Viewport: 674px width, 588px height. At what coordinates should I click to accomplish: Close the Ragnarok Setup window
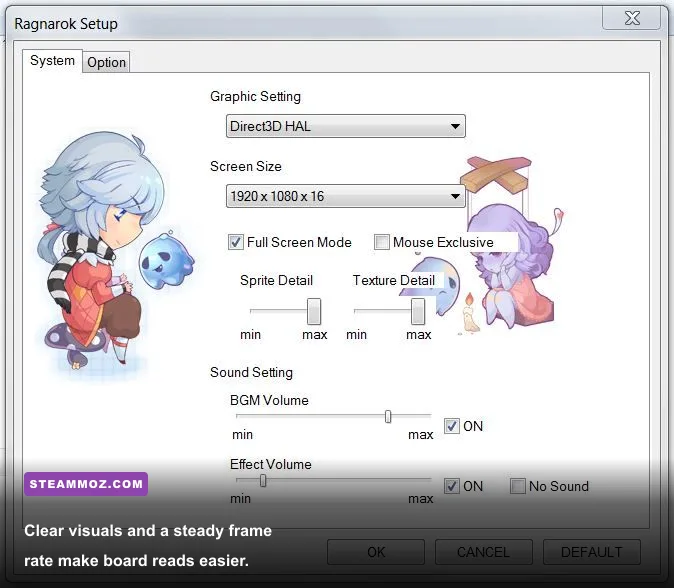pos(632,18)
